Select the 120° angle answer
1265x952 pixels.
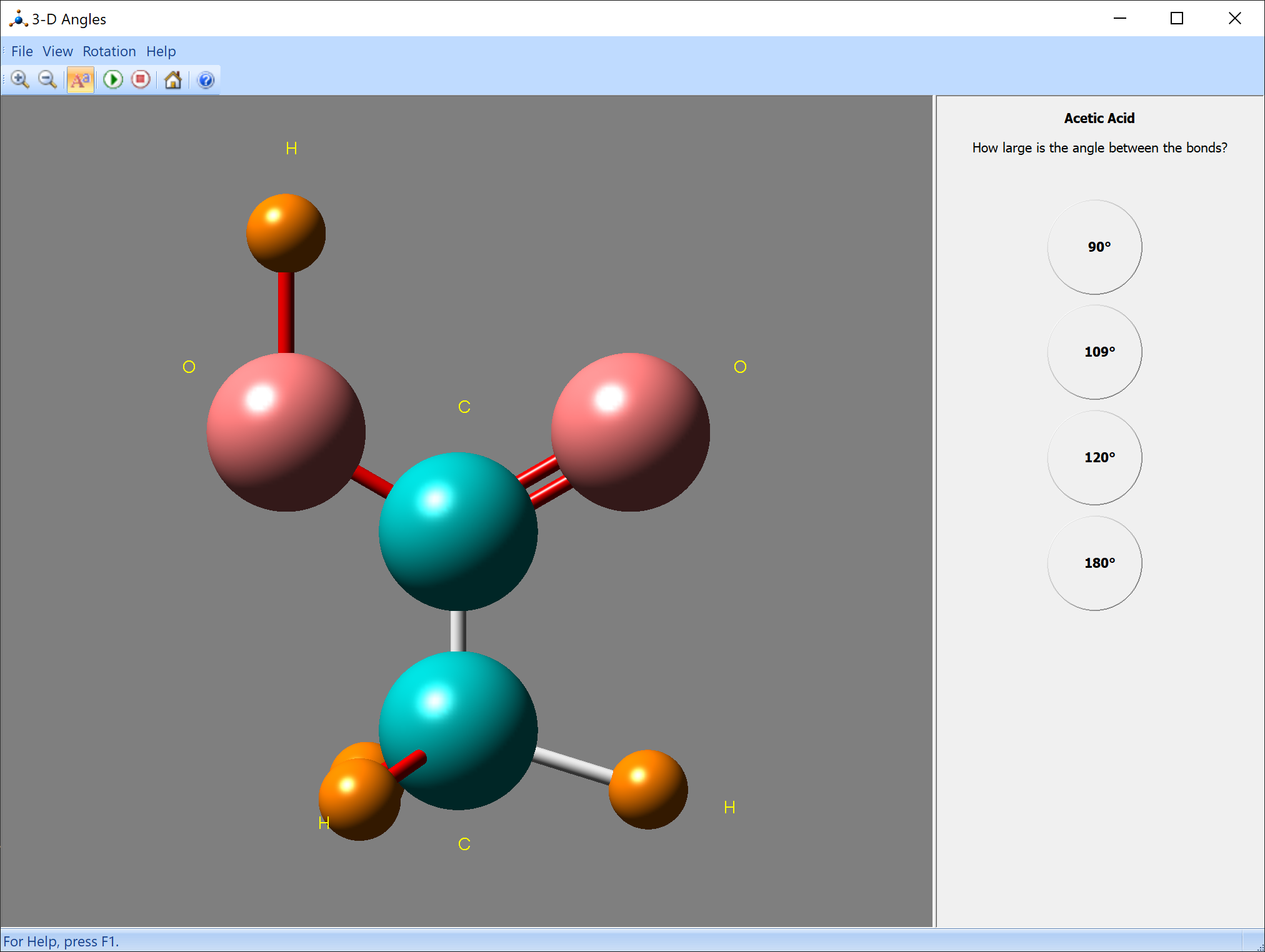[x=1094, y=458]
